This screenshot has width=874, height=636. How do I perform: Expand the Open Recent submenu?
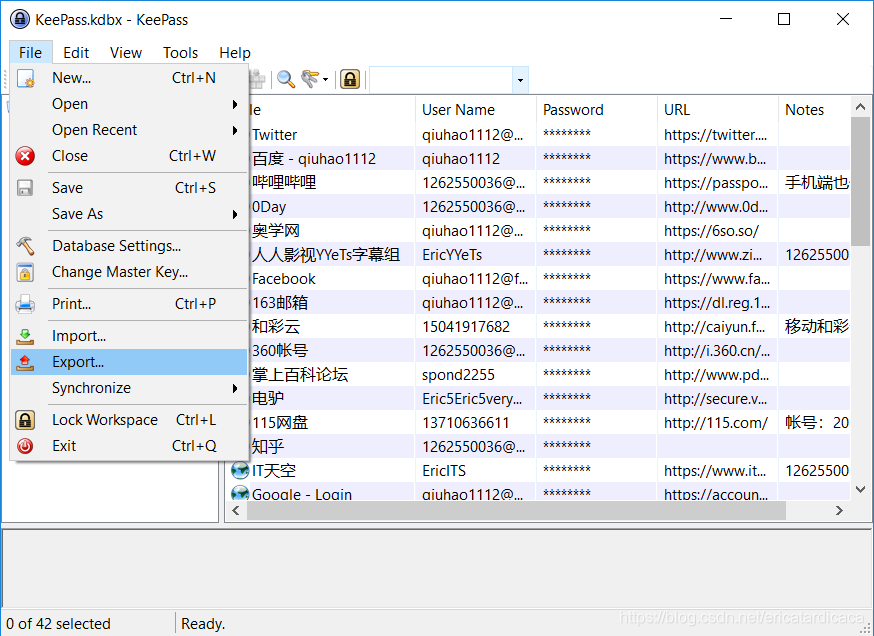click(x=235, y=130)
